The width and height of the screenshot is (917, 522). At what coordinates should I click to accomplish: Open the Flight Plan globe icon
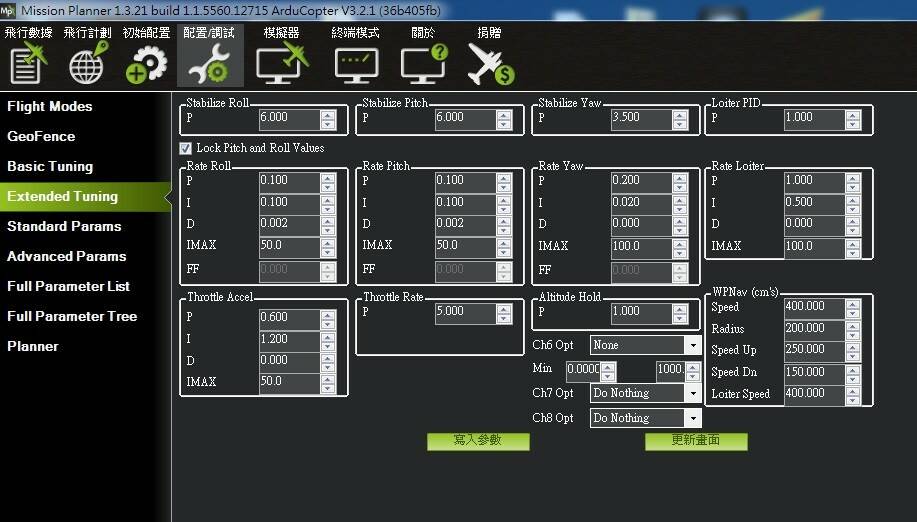click(87, 63)
